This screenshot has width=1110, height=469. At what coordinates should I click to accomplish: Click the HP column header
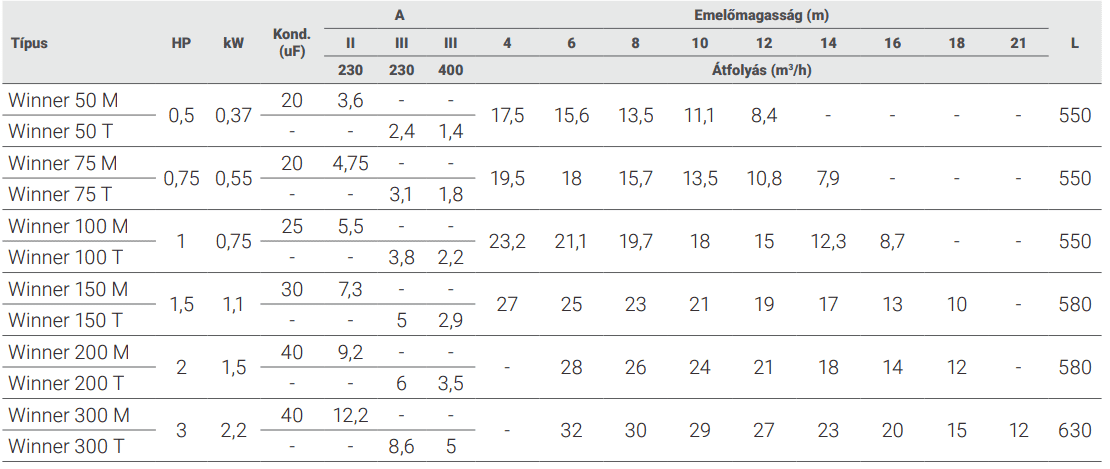point(181,44)
